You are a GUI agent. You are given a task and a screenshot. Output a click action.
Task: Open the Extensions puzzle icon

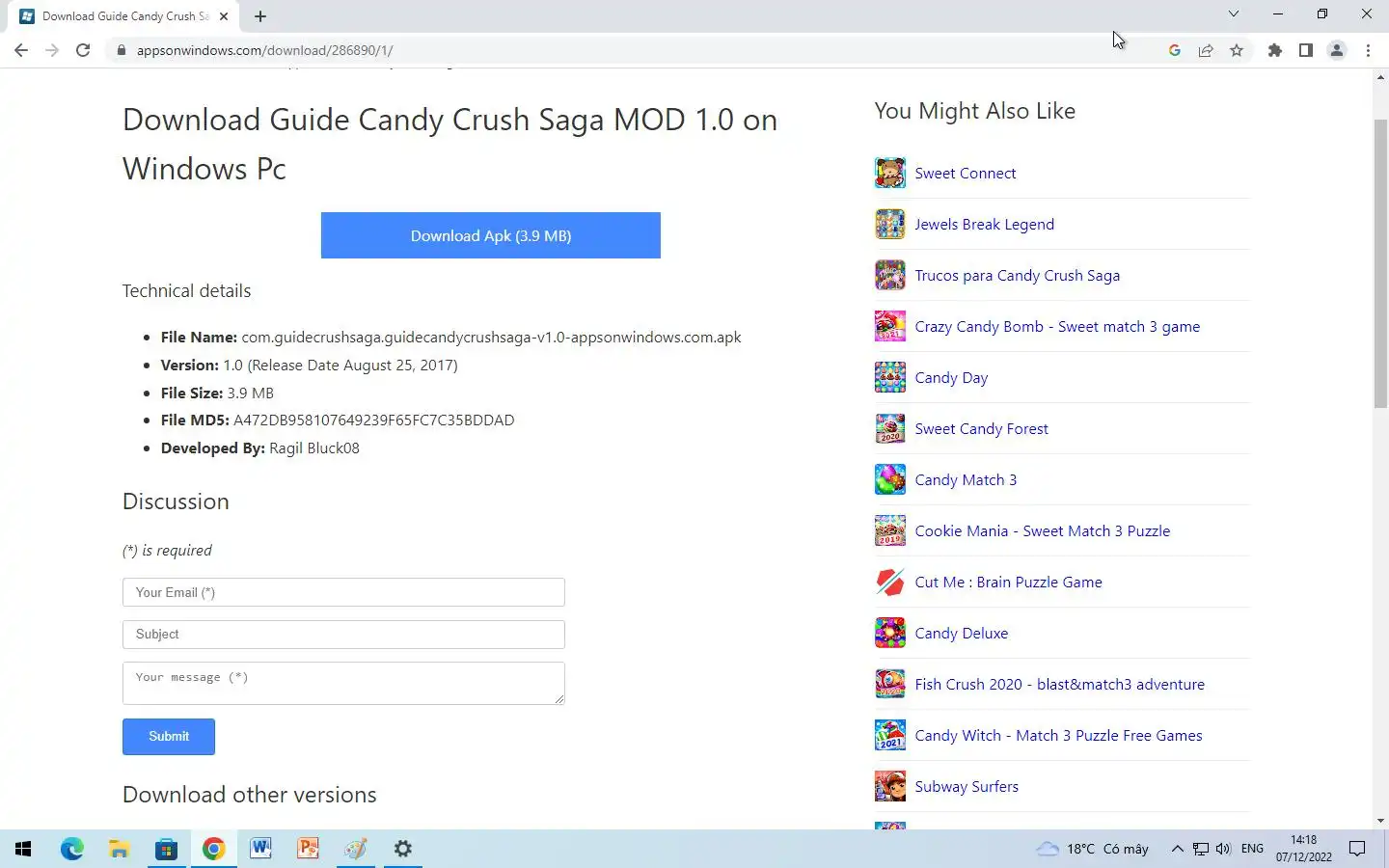click(1275, 50)
